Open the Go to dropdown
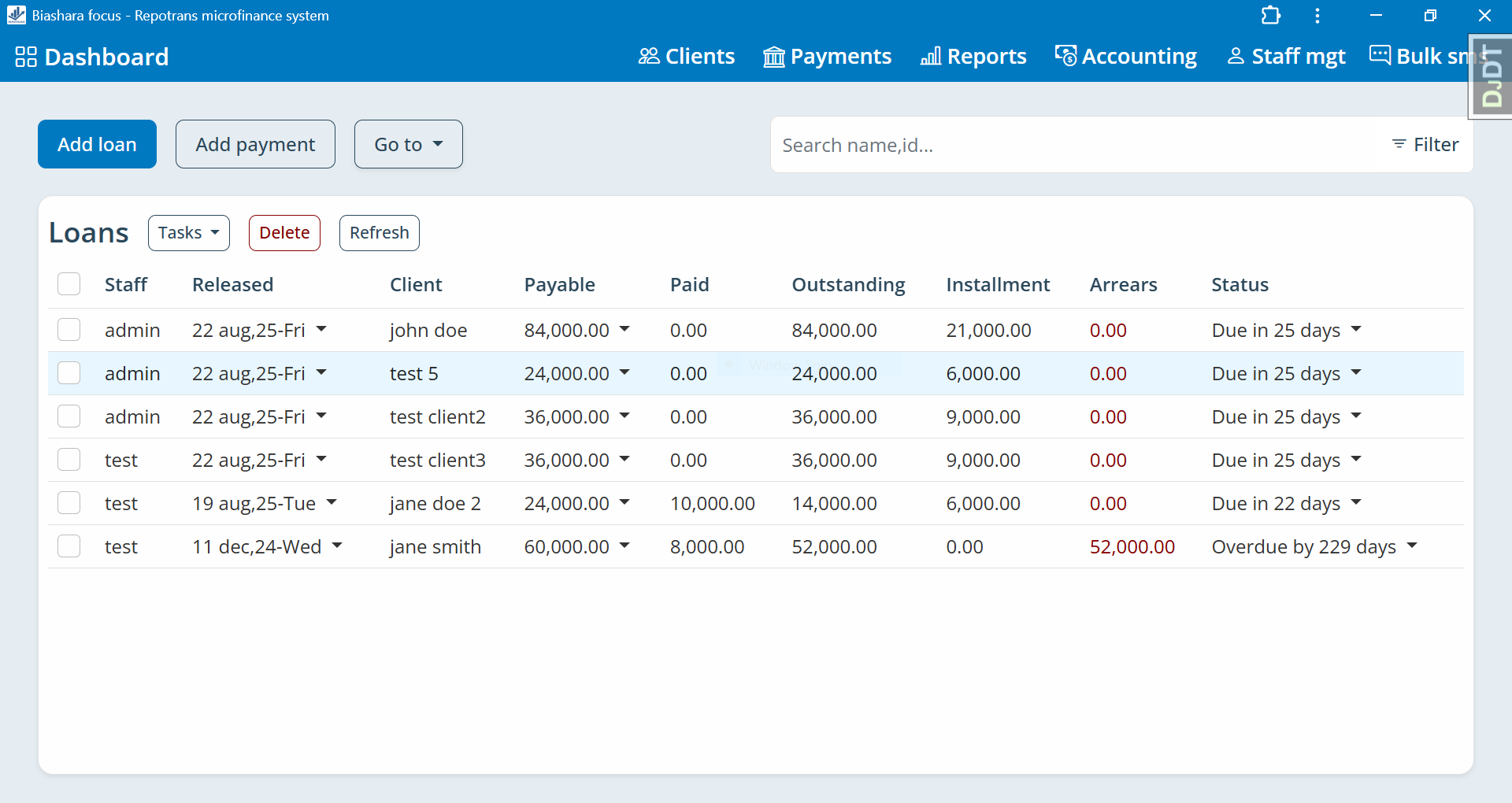The height and width of the screenshot is (803, 1512). (408, 144)
